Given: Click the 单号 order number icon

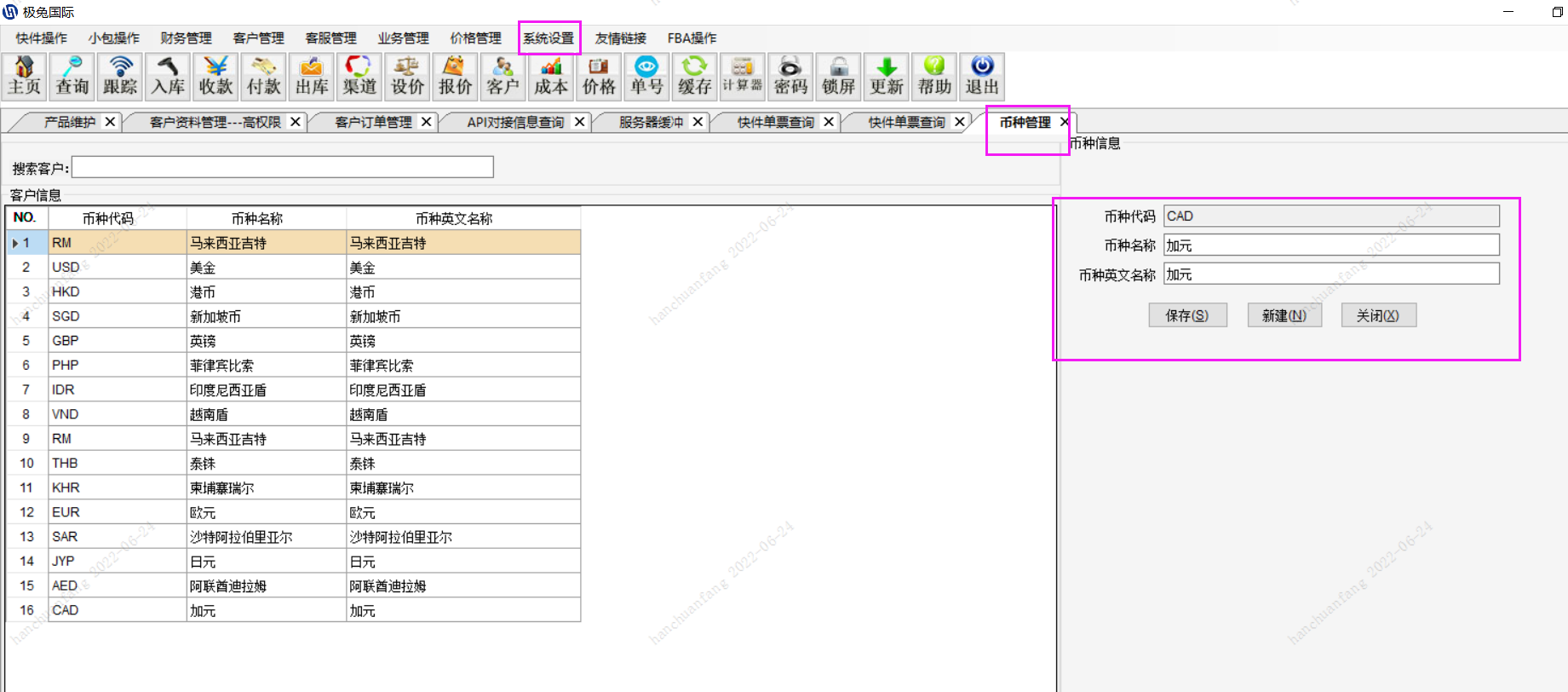Looking at the screenshot, I should pos(646,77).
